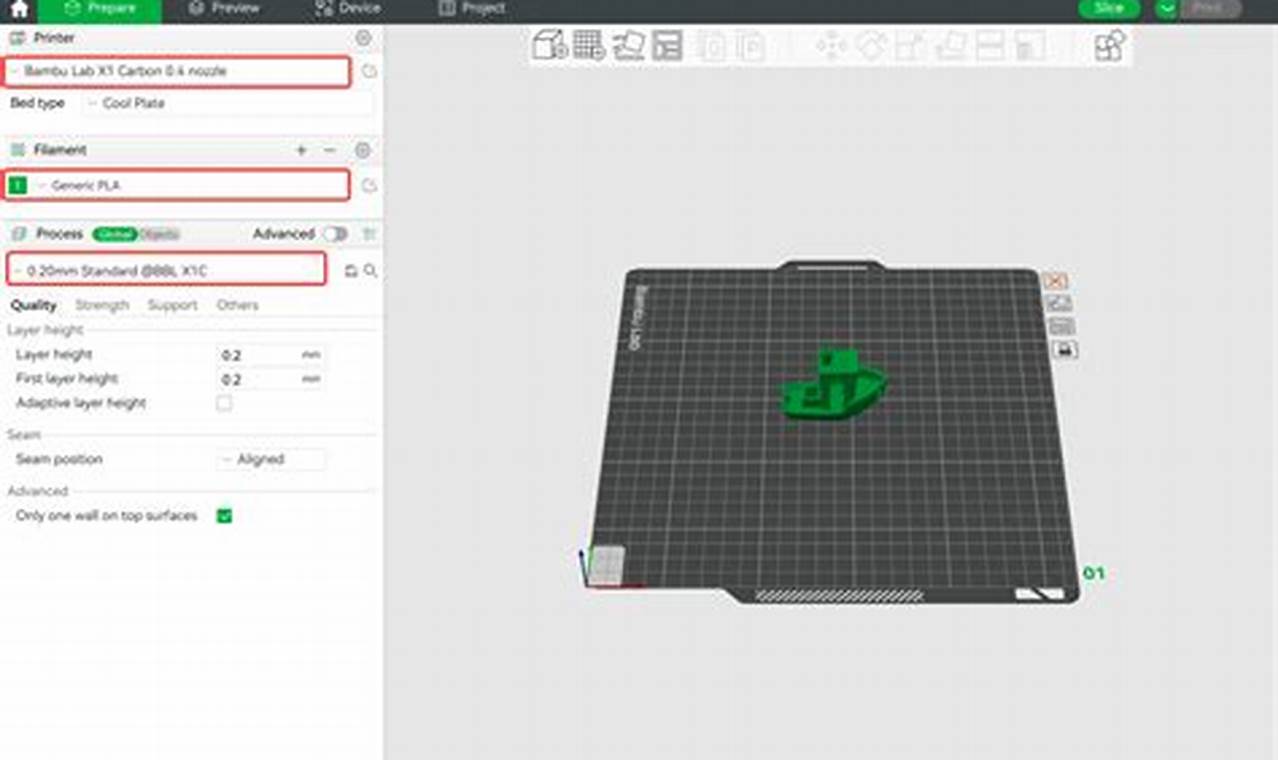The image size is (1278, 760).
Task: Enable Adaptive layer height checkbox
Action: [224, 403]
